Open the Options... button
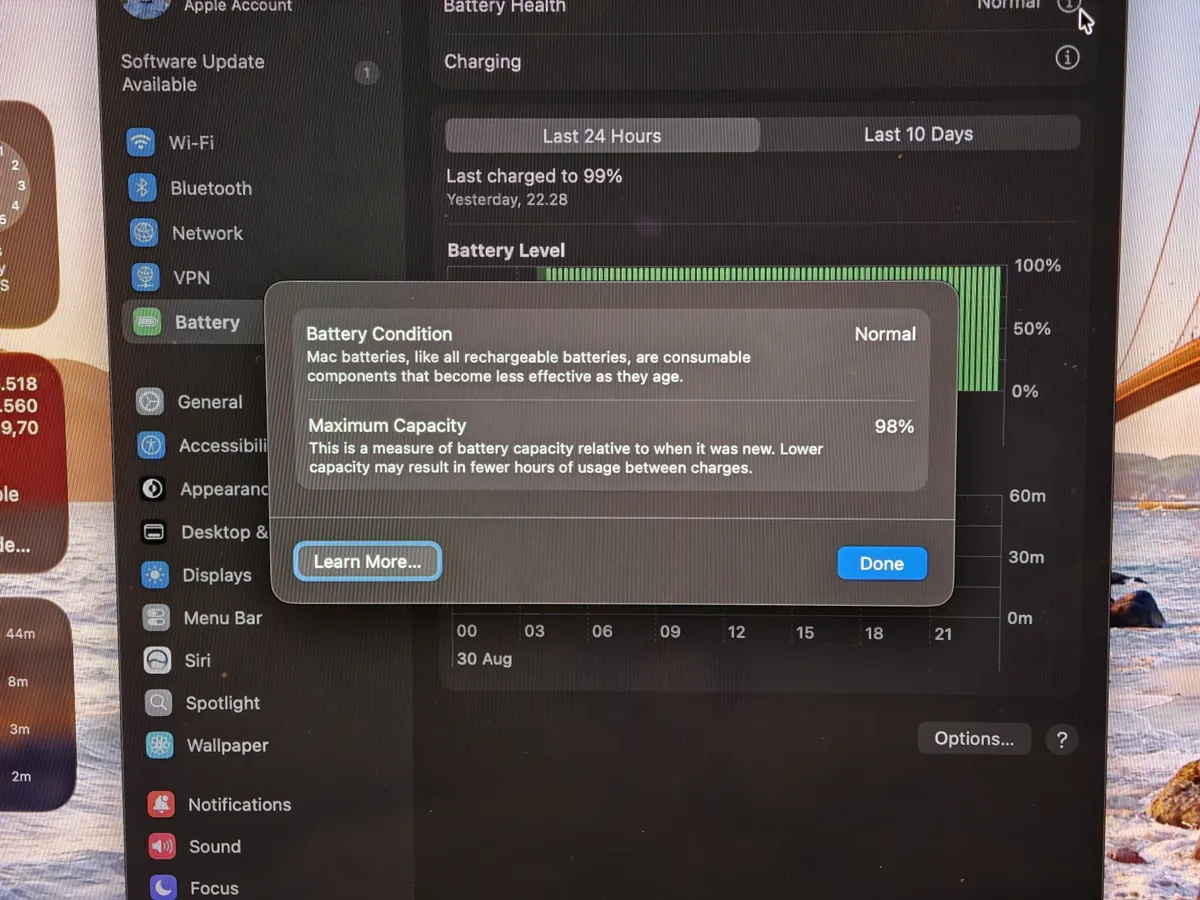The width and height of the screenshot is (1200, 900). coord(974,739)
